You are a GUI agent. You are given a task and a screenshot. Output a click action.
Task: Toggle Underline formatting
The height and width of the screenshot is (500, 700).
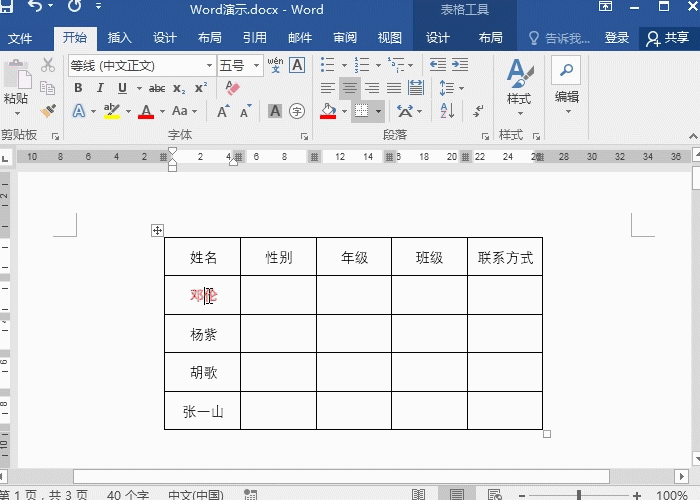122,88
